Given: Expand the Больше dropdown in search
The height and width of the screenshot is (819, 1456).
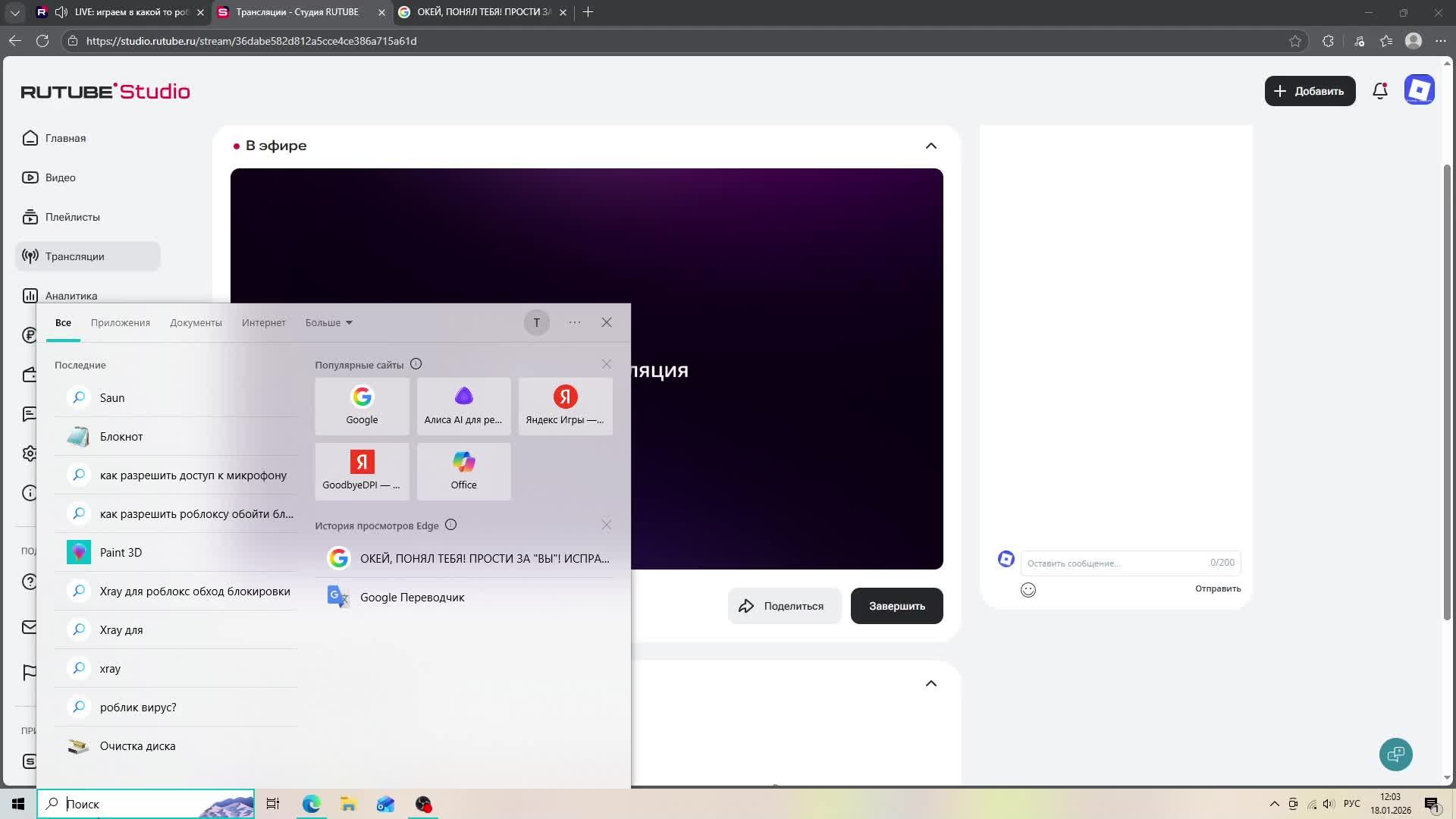Looking at the screenshot, I should (x=328, y=322).
